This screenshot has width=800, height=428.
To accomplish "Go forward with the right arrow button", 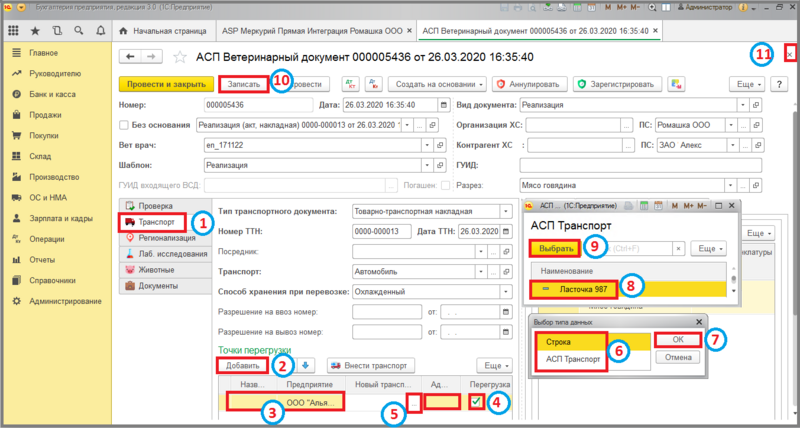I will 151,57.
